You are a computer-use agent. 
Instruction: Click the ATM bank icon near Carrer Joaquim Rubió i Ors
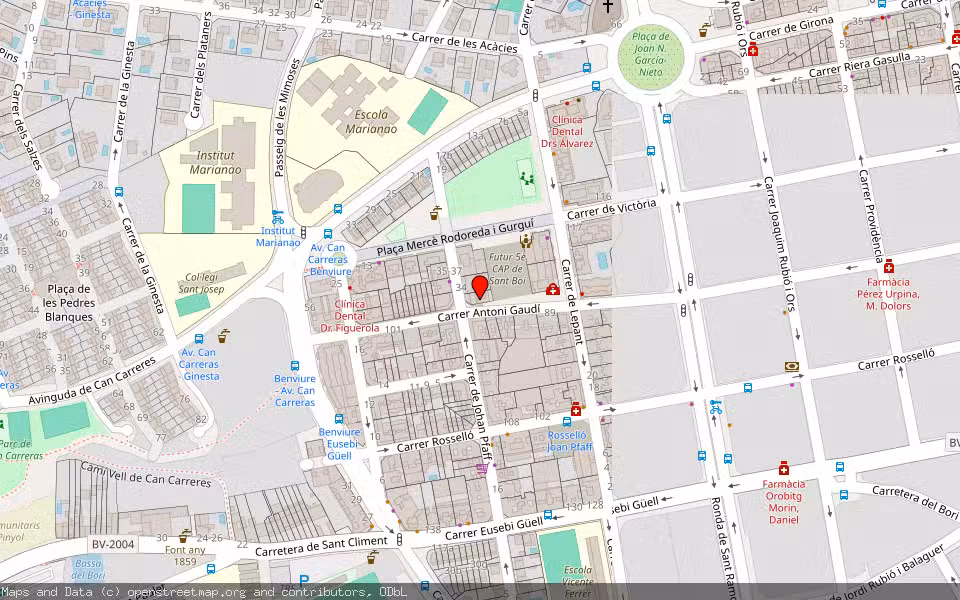(x=792, y=367)
